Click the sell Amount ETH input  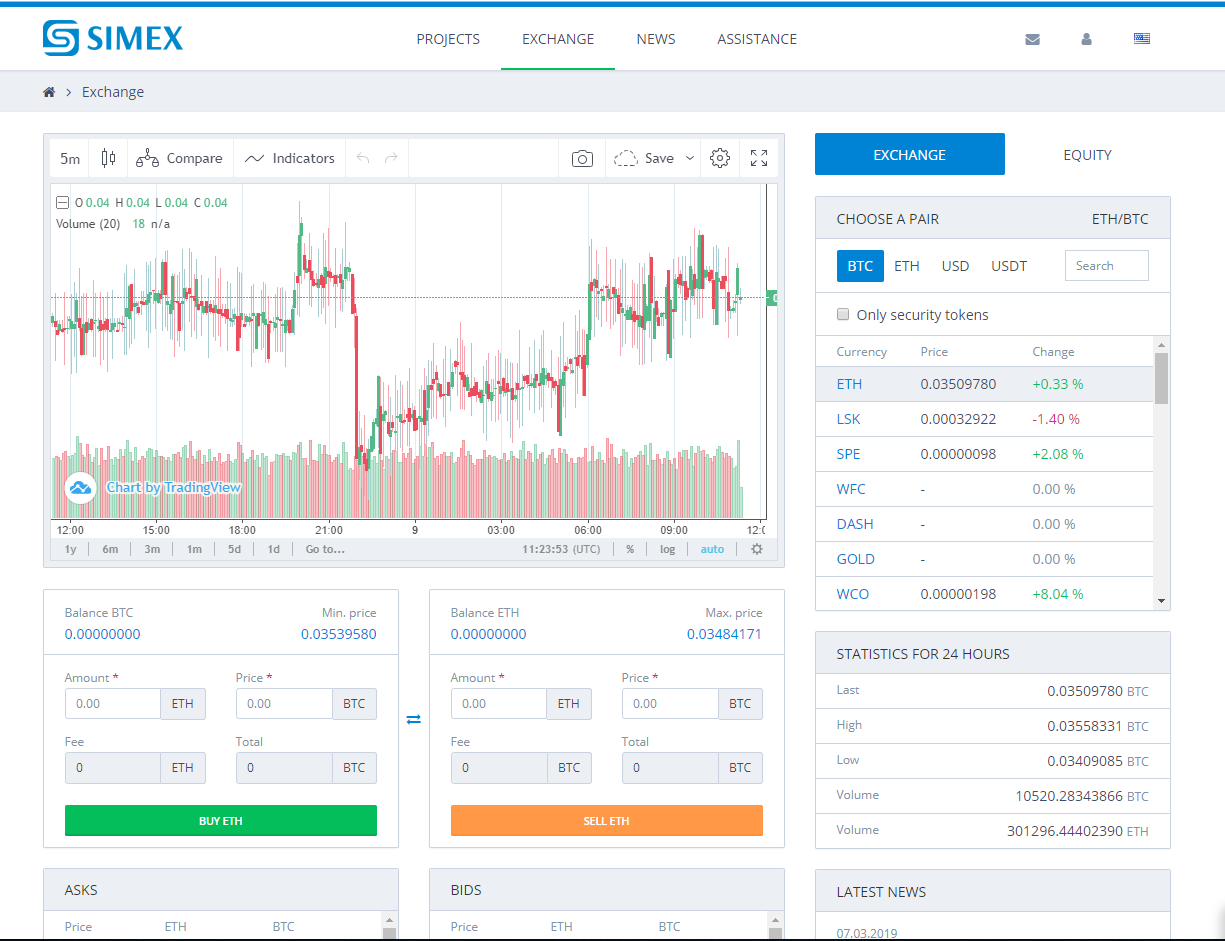tap(499, 703)
